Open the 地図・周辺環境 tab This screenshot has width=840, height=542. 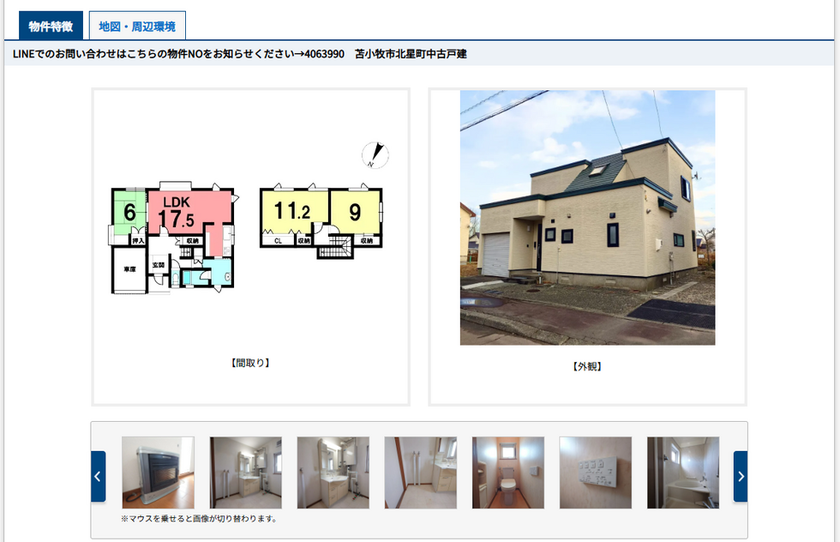point(137,26)
